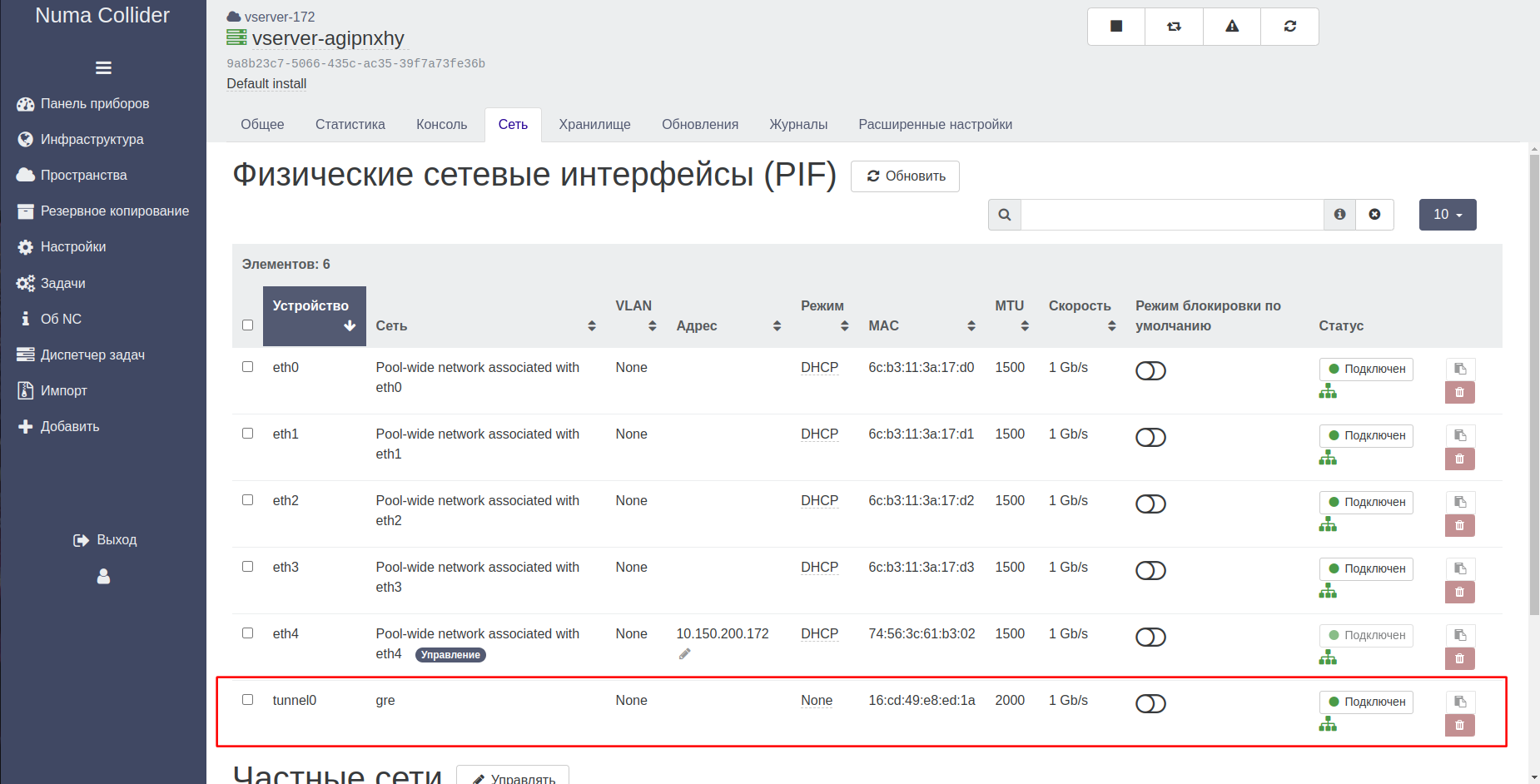Copy the eth1 row ID
1540x784 pixels.
click(x=1460, y=435)
